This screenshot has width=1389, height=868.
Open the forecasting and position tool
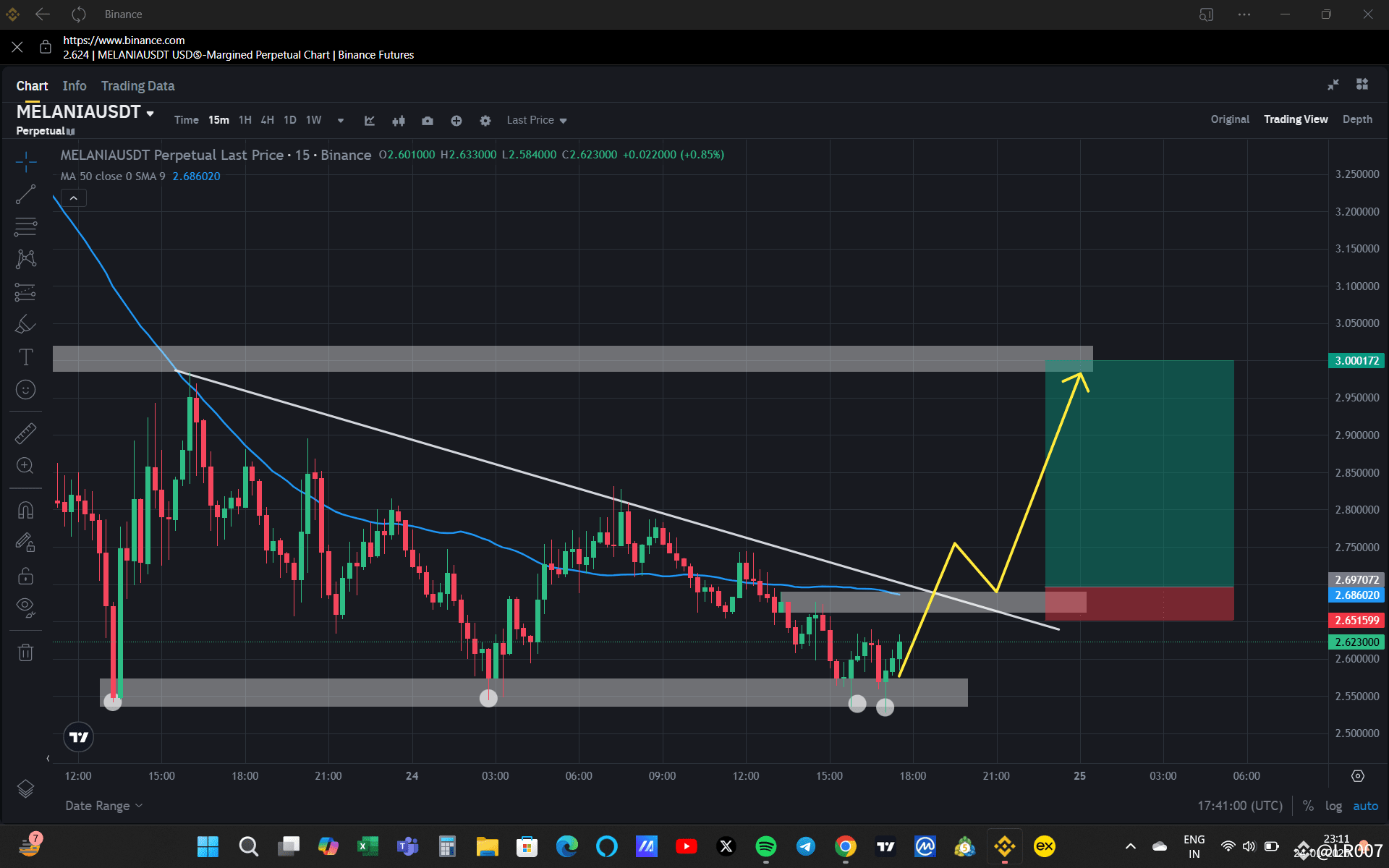tap(26, 292)
